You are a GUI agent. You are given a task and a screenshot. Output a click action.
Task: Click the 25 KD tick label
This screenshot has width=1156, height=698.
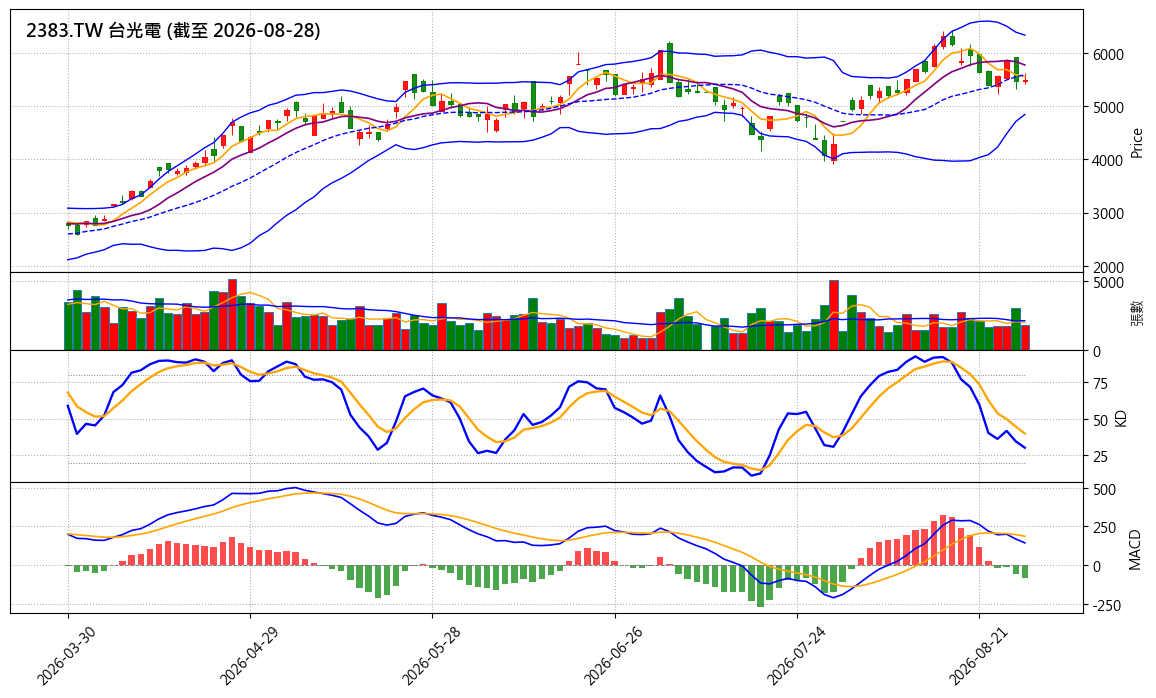click(1101, 457)
